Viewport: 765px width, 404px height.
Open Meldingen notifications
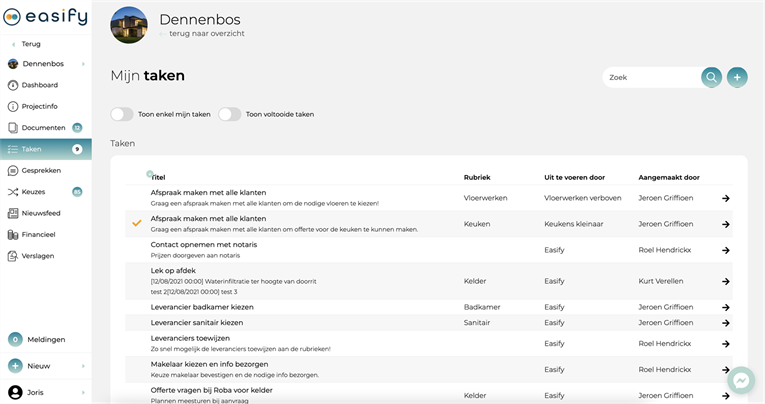[x=46, y=340]
